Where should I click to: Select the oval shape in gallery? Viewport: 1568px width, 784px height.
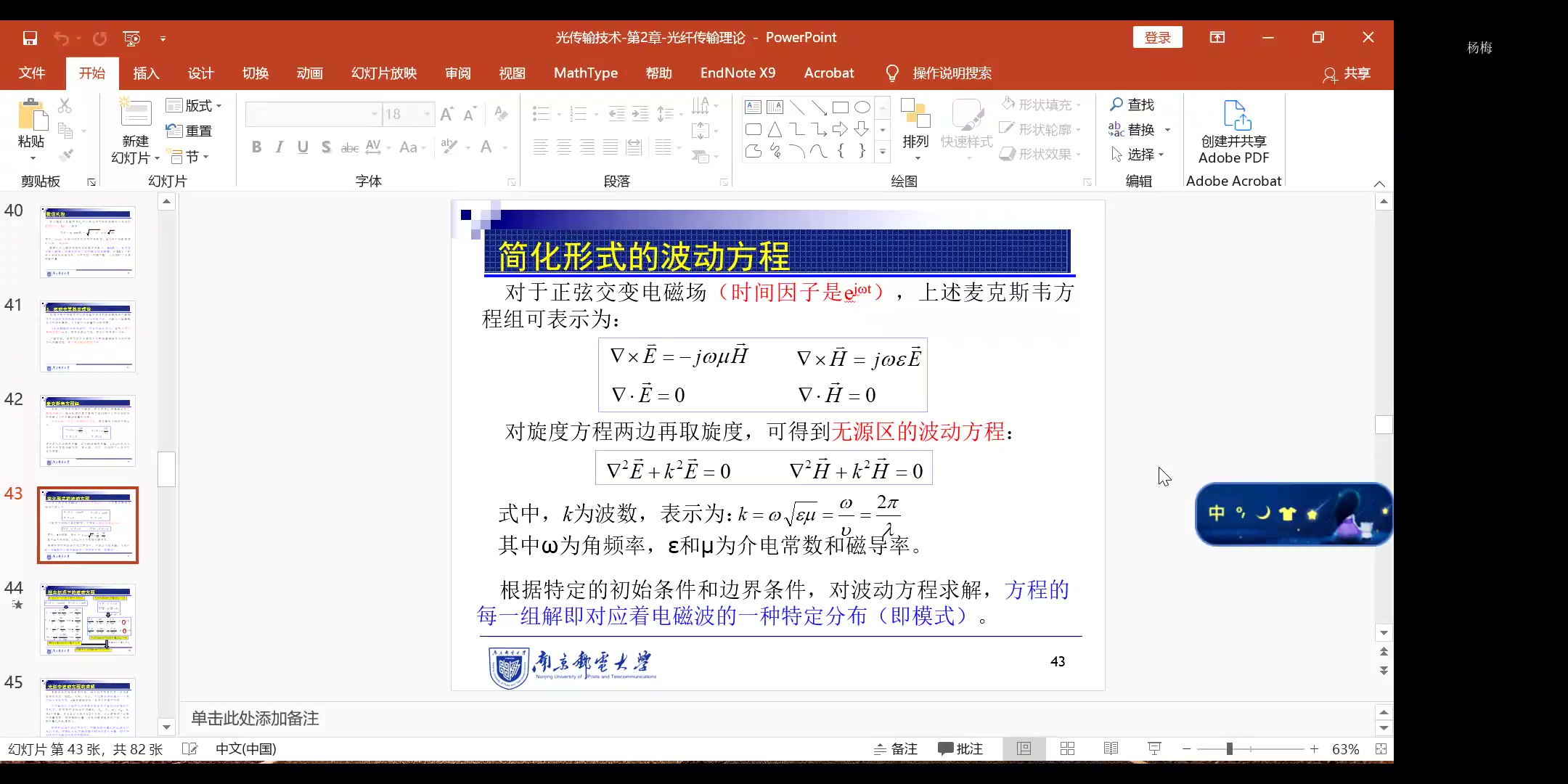[862, 107]
